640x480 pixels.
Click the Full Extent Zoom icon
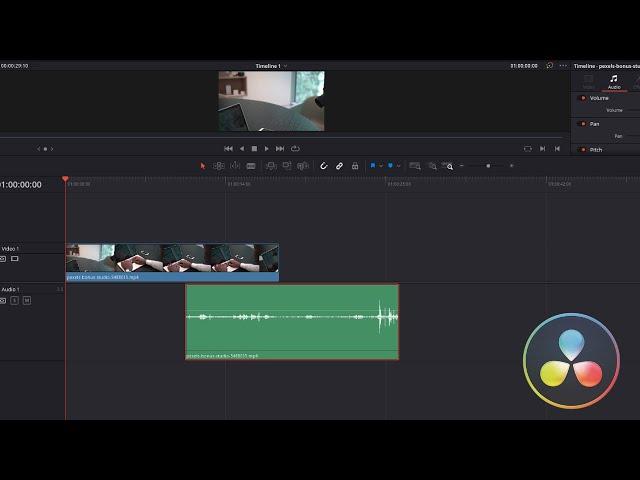[x=415, y=166]
